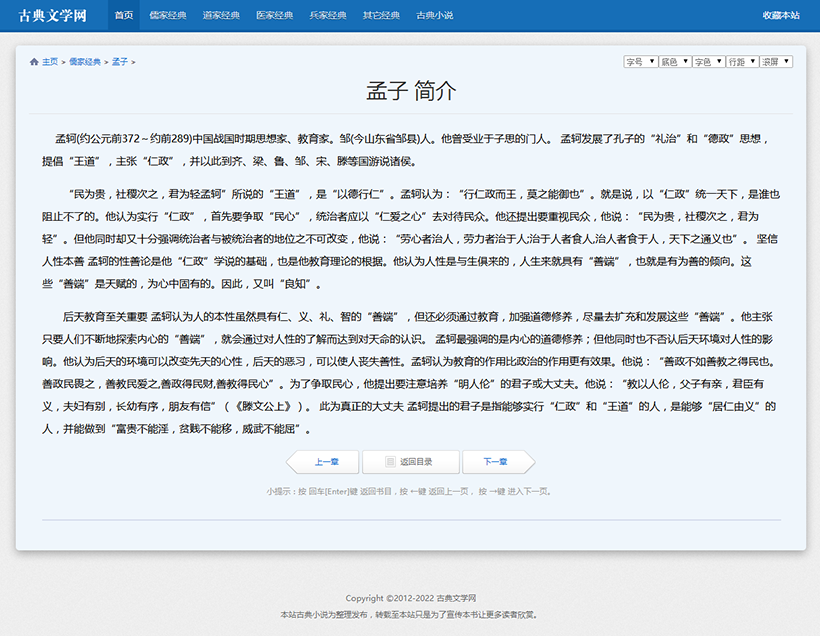Click the list icon on 返回目录 button
The width and height of the screenshot is (820, 636).
click(x=390, y=462)
